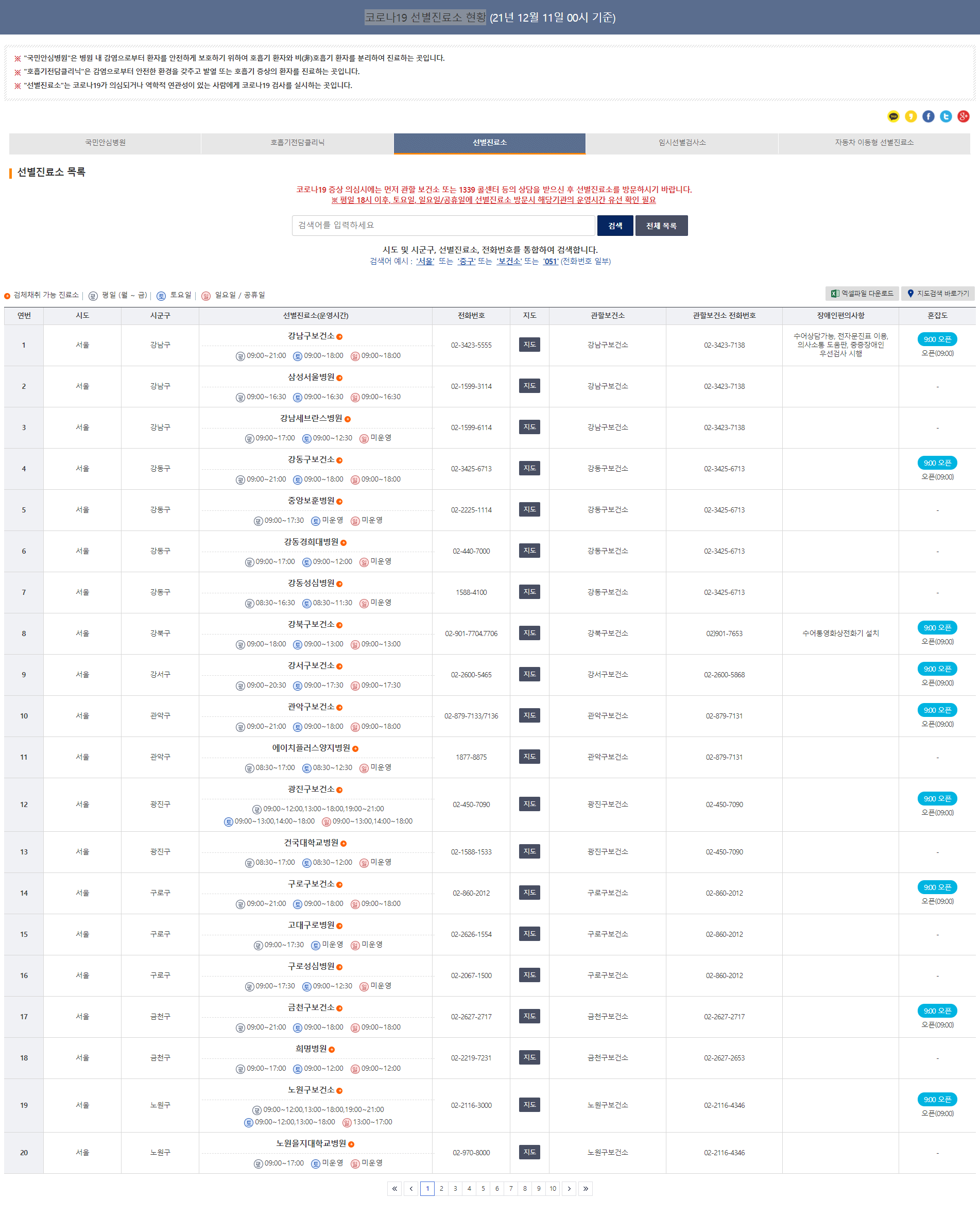Viewport: 980px width, 1216px height.
Task: Click the 9:00 오픈 badge for 구로구보건소
Action: click(937, 887)
